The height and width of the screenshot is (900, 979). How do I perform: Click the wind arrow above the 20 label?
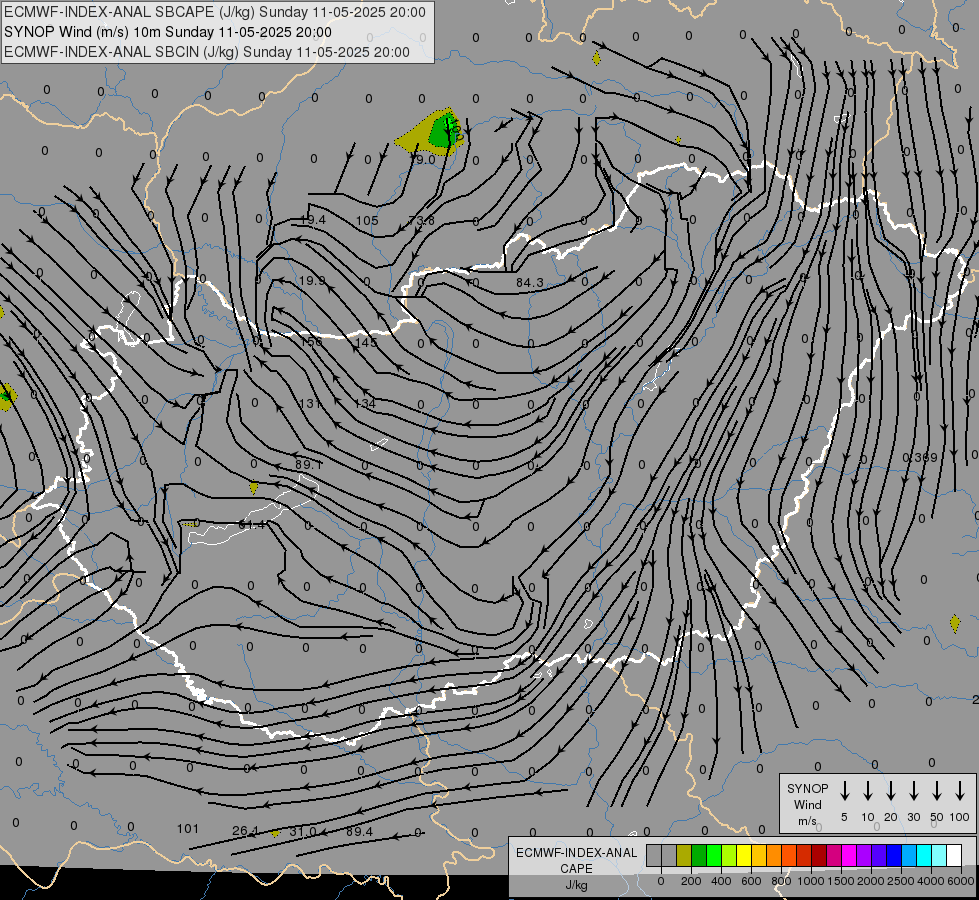[891, 790]
